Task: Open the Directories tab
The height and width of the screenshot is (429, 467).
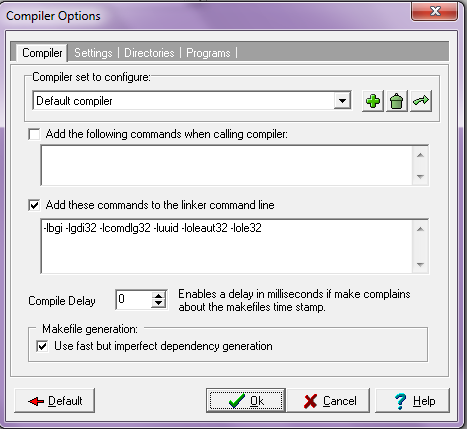Action: (x=149, y=53)
